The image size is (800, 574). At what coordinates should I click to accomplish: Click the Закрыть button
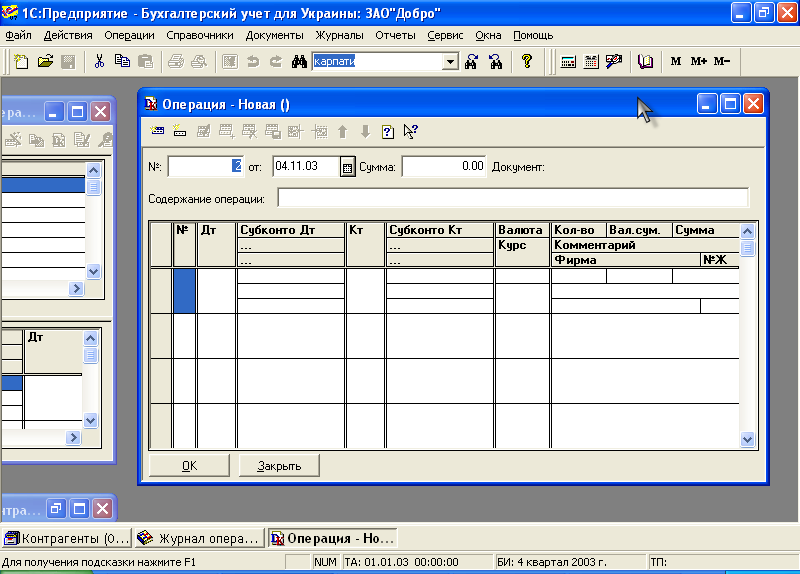[279, 466]
